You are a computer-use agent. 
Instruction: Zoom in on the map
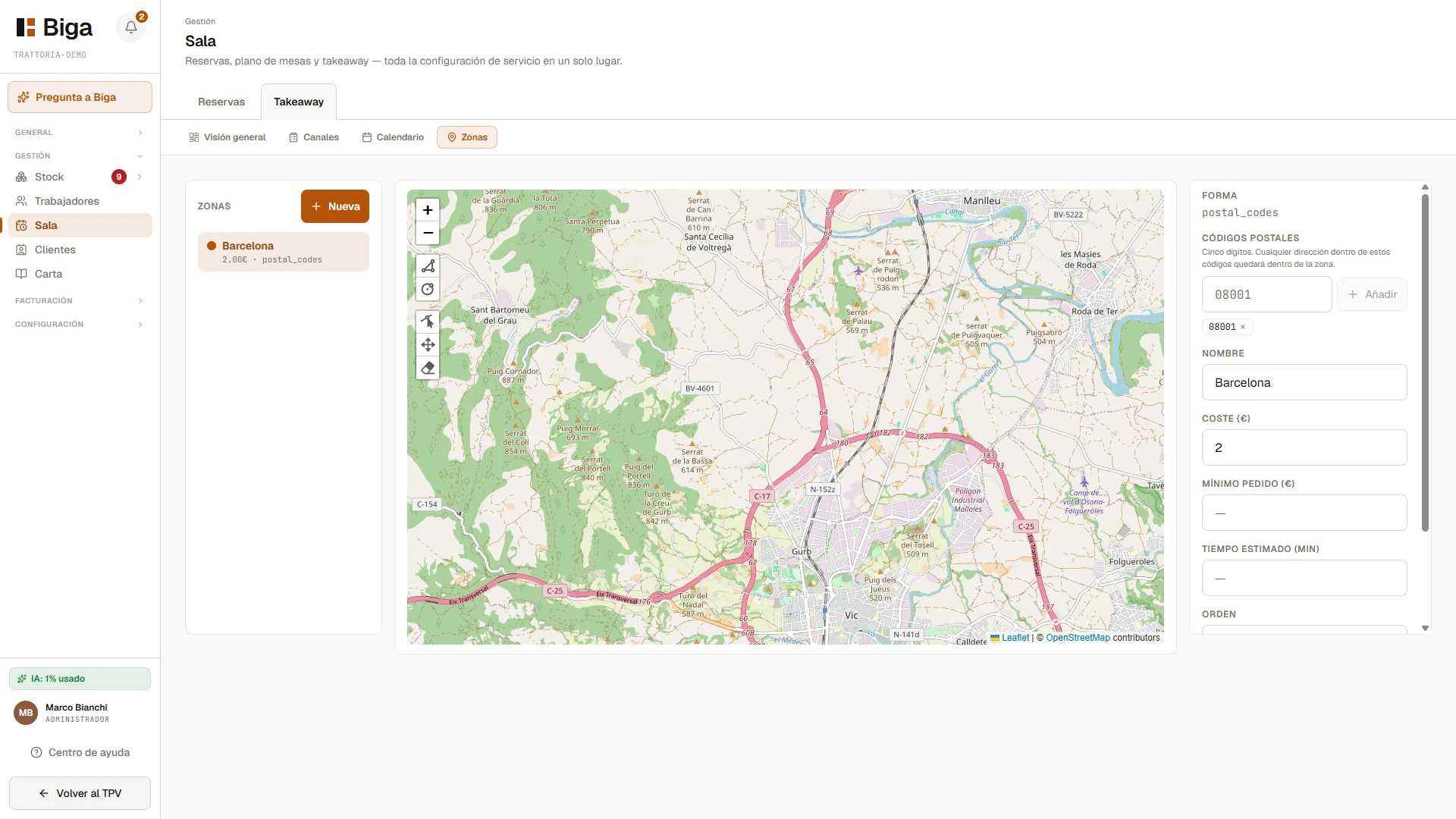click(428, 210)
